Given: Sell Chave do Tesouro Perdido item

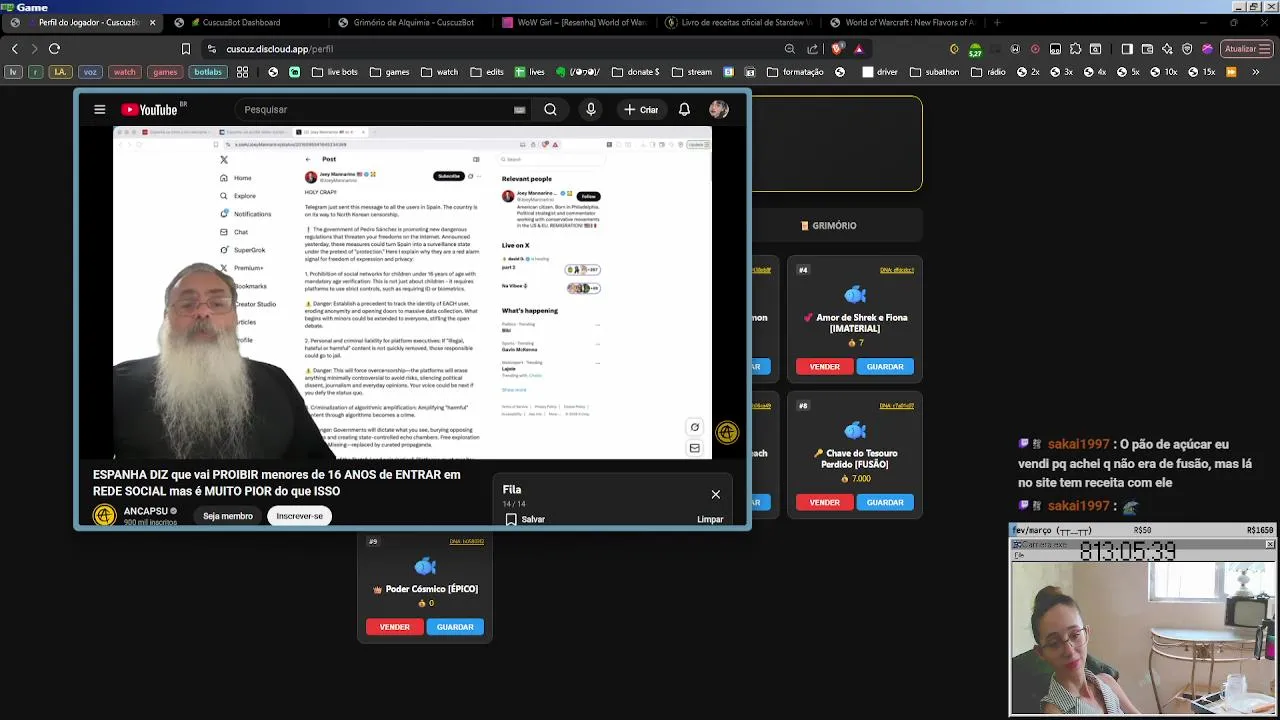Looking at the screenshot, I should 824,502.
